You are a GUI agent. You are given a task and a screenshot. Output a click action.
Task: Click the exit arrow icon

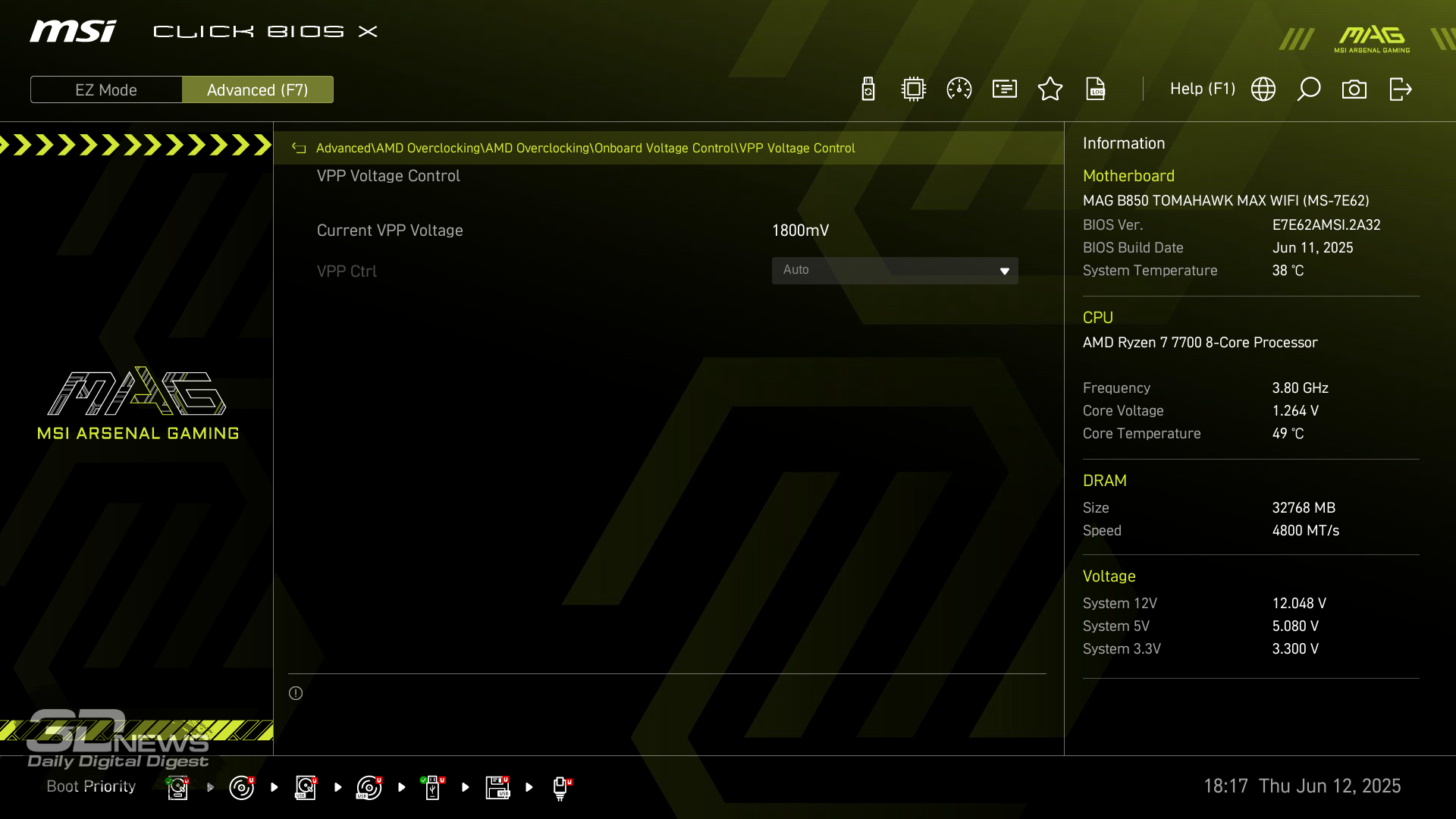pyautogui.click(x=1401, y=89)
